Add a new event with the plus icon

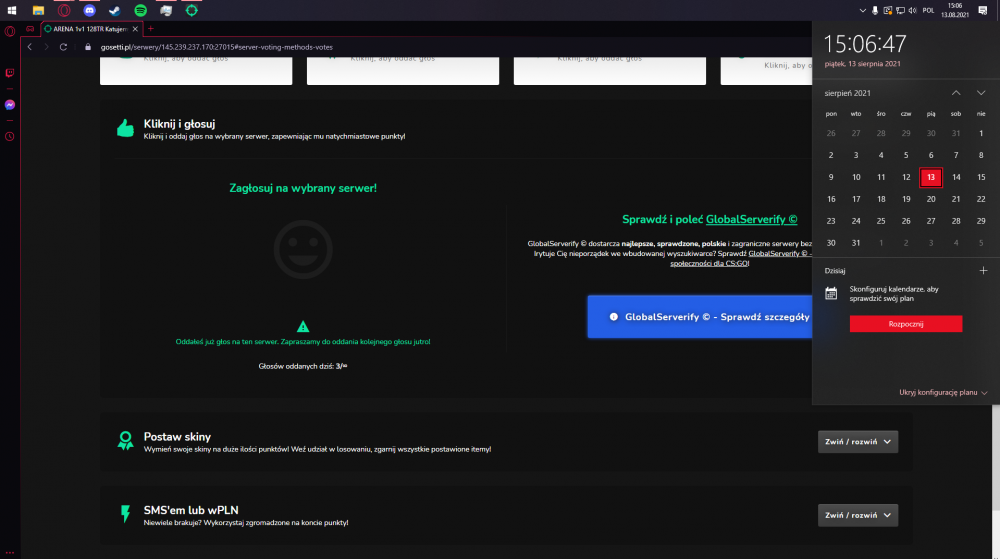983,270
